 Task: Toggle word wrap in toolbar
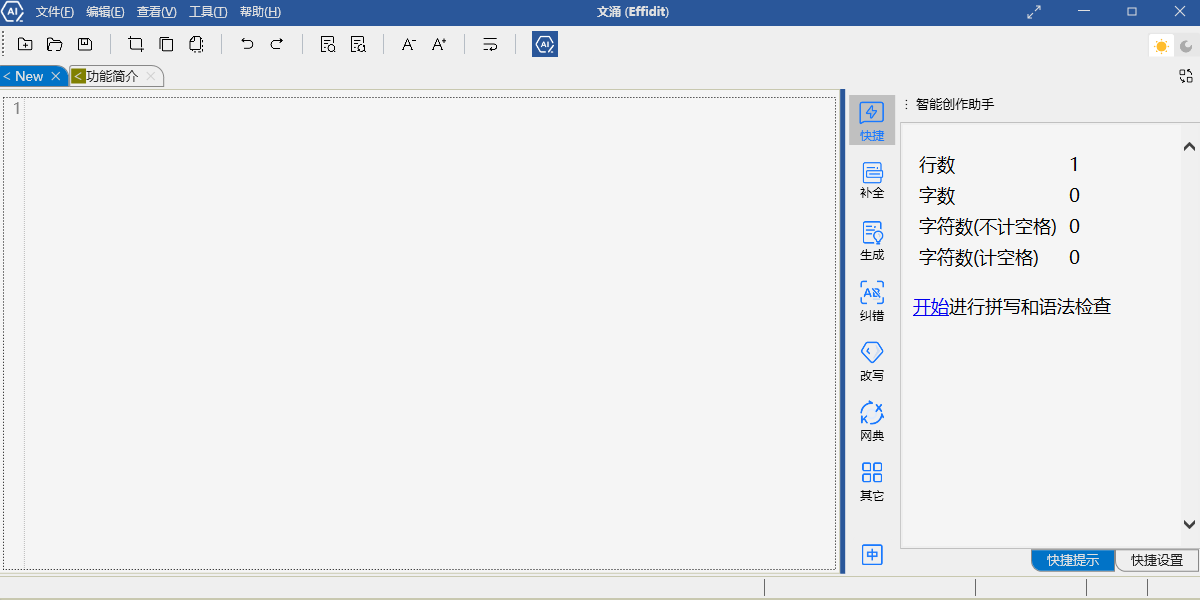pyautogui.click(x=490, y=44)
